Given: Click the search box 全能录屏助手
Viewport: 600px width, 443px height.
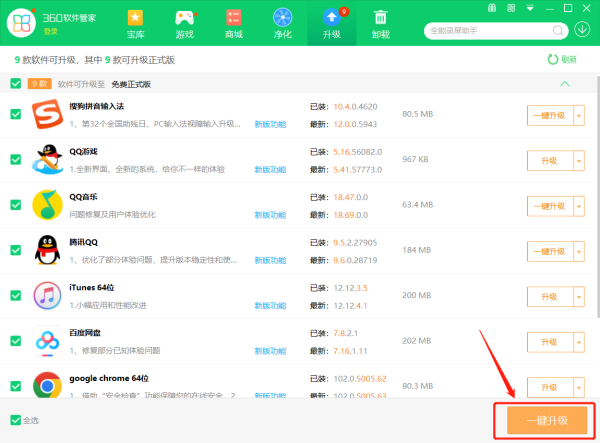Looking at the screenshot, I should 490,31.
